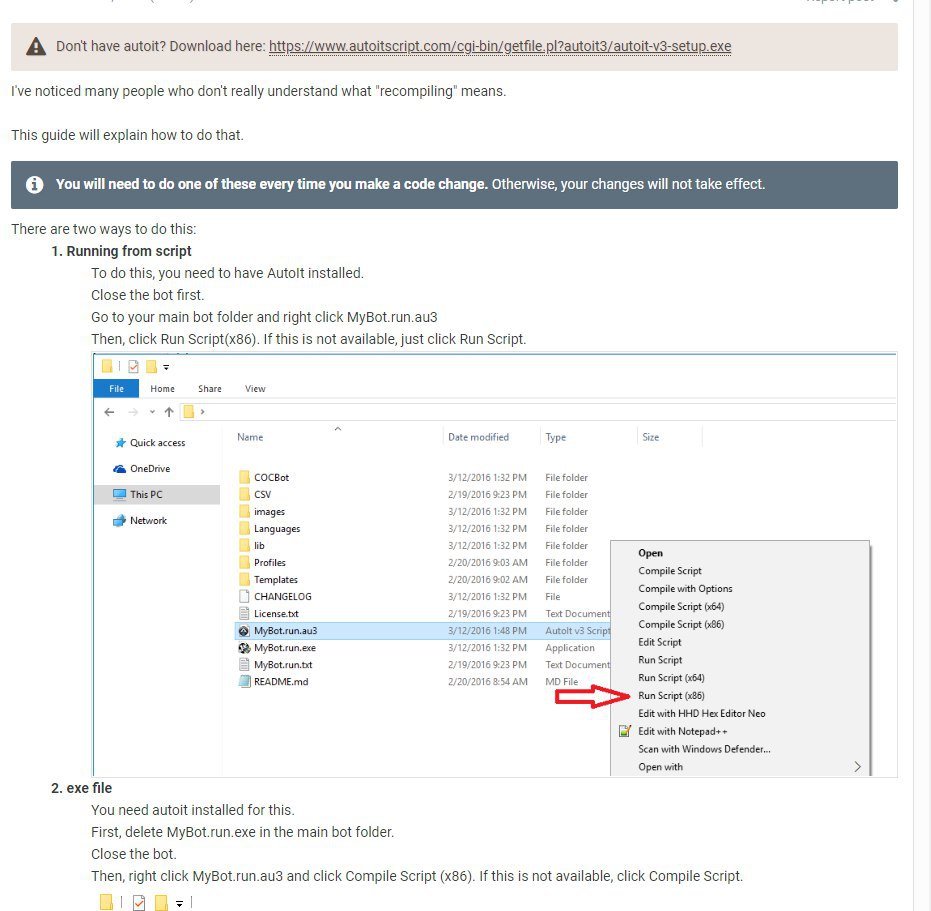
Task: Select the CSV folder
Action: 262,495
